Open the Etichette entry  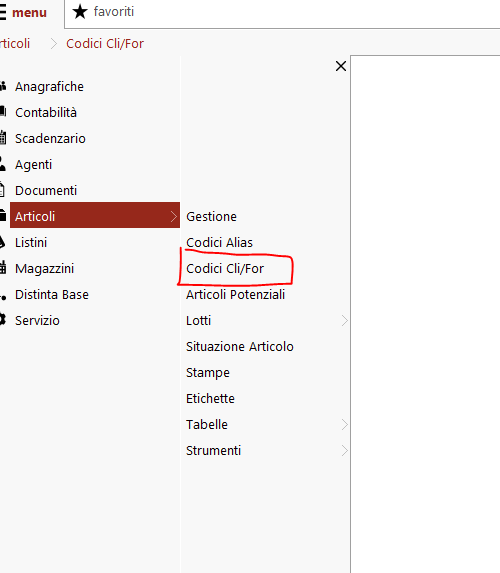click(210, 398)
